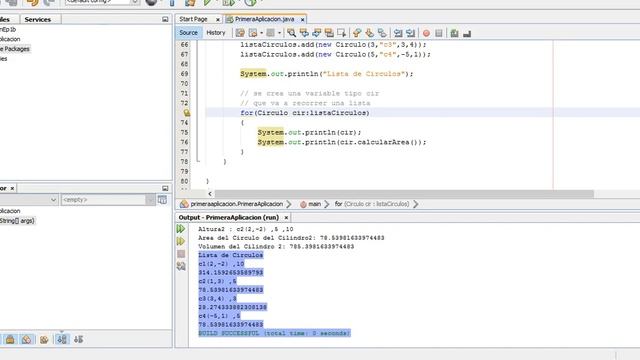
Task: Click for (Circulo cir : listaCirculos) breadcrumb
Action: point(372,204)
